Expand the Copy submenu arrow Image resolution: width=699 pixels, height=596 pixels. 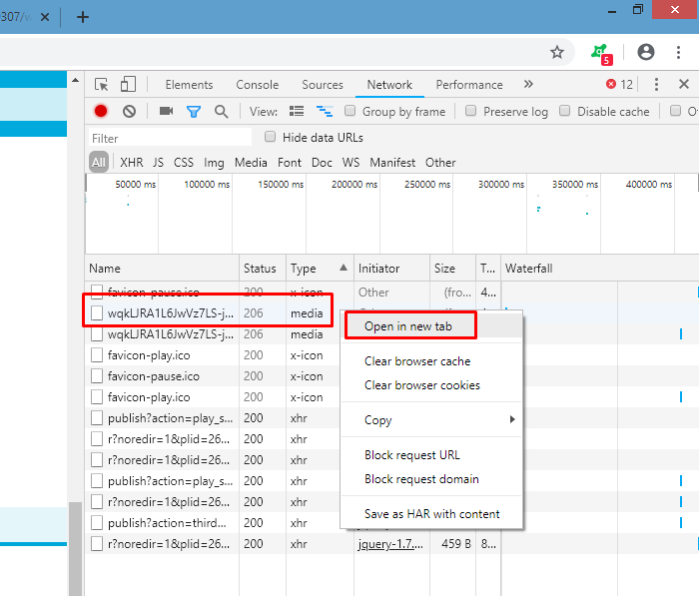coord(512,419)
